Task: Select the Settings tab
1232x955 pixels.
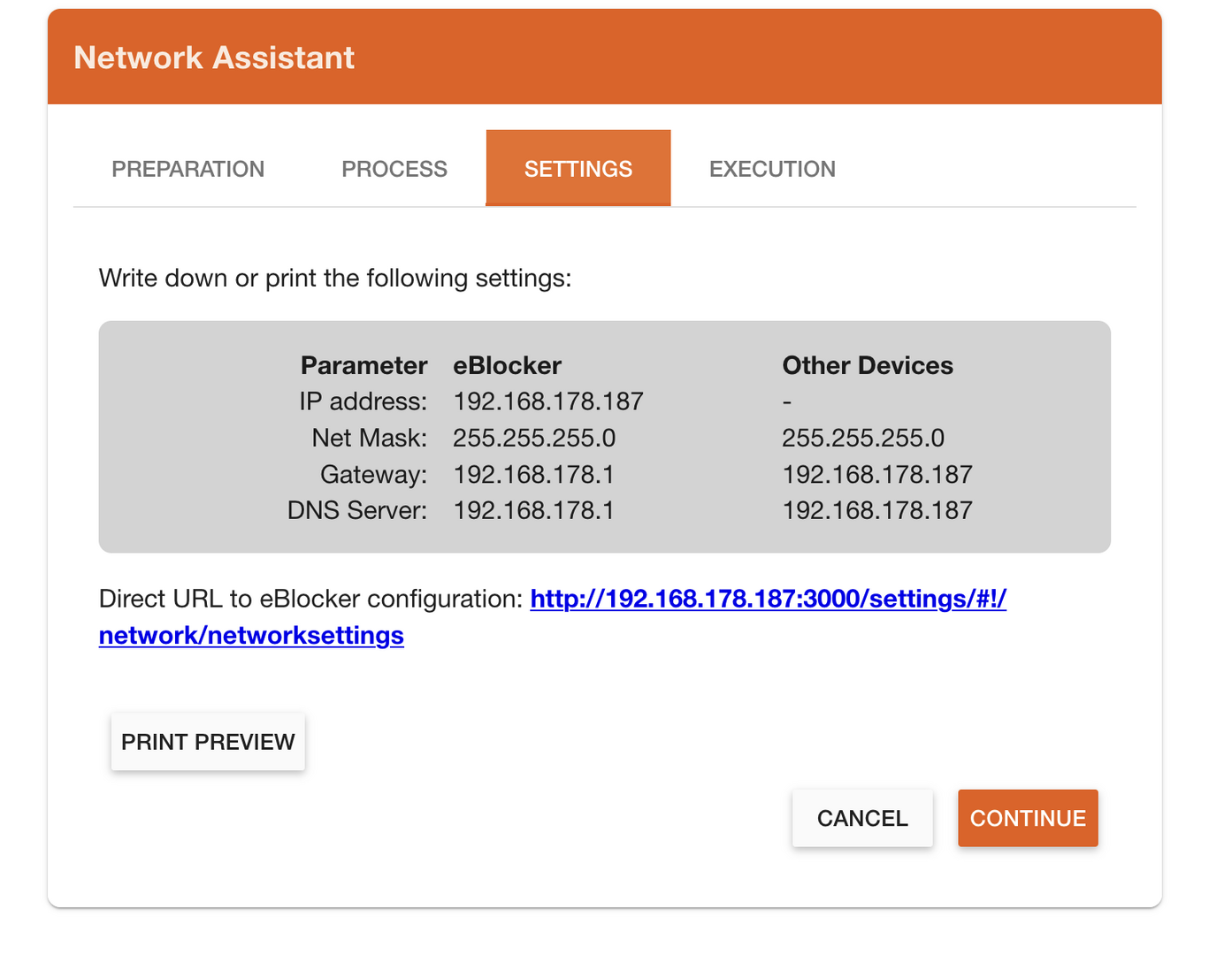Action: [x=578, y=169]
